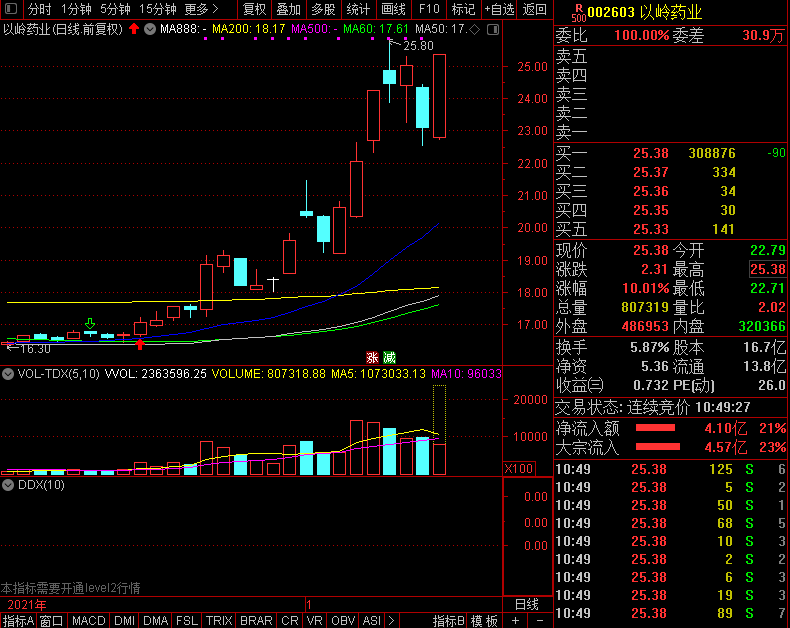Image resolution: width=790 pixels, height=628 pixels.
Task: Click the small icon at top-left corner
Action: tap(10, 9)
